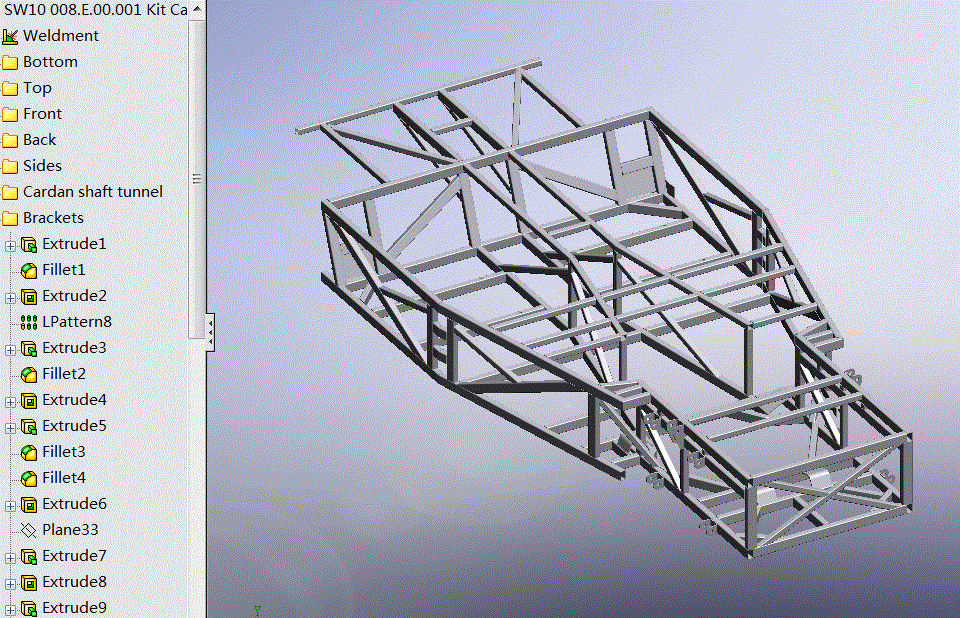Click the Extrude3 feature icon
The width and height of the screenshot is (960, 618).
(29, 349)
